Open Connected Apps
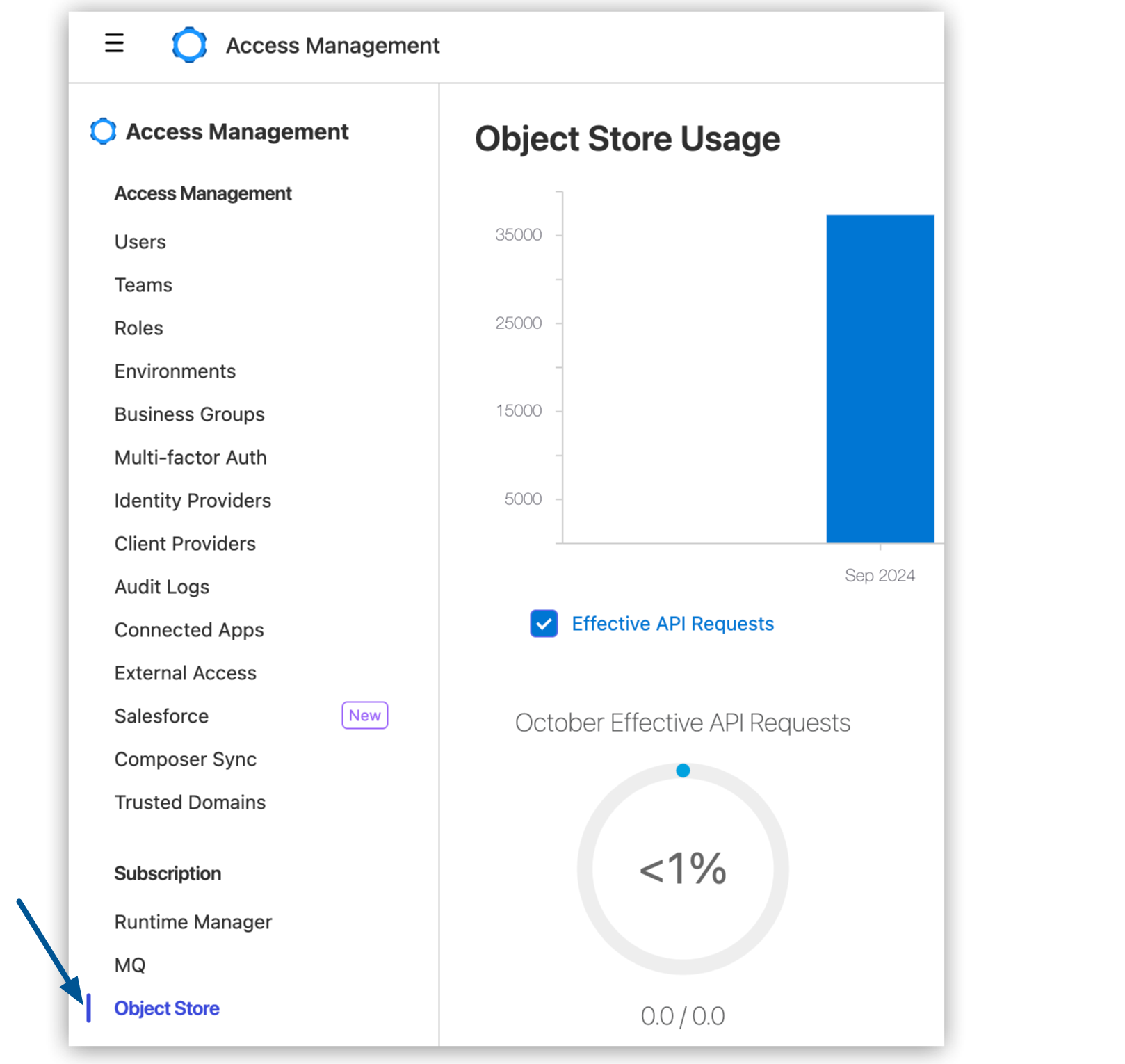The width and height of the screenshot is (1125, 1064). (x=188, y=629)
